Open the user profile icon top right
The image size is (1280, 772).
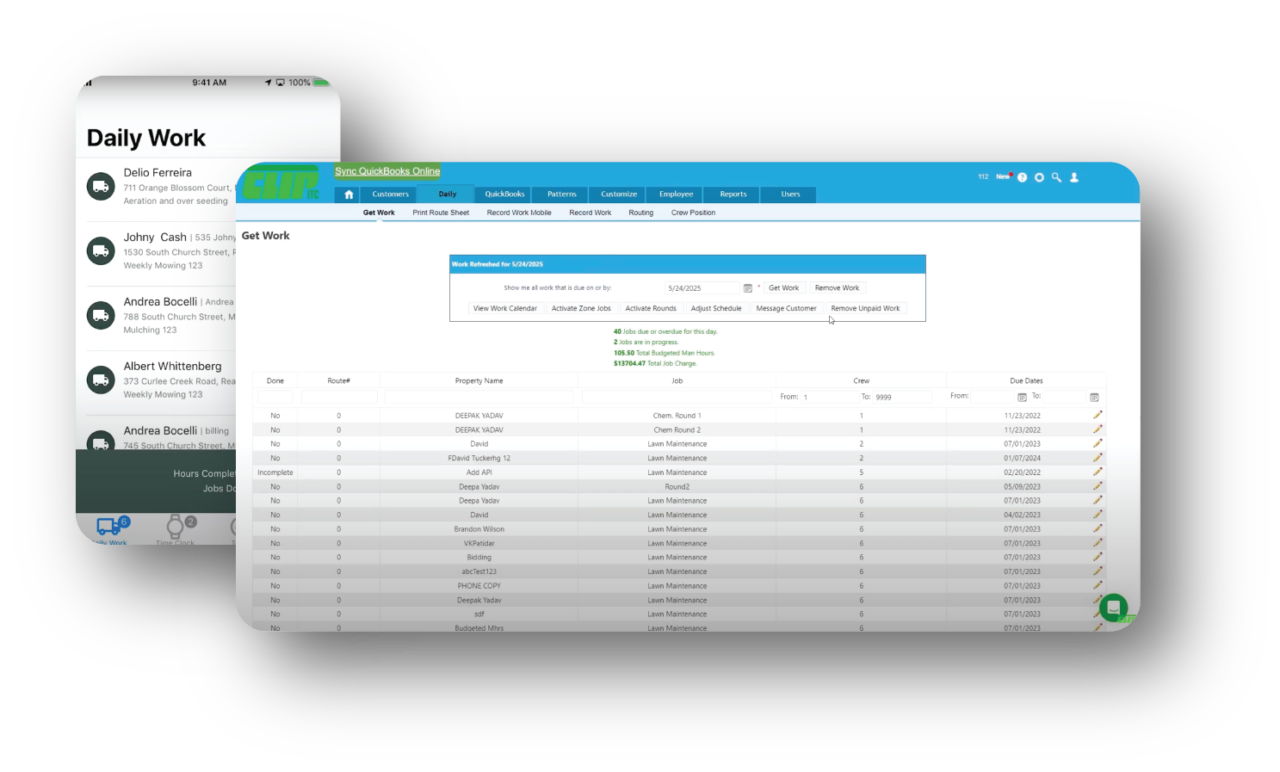(x=1074, y=177)
